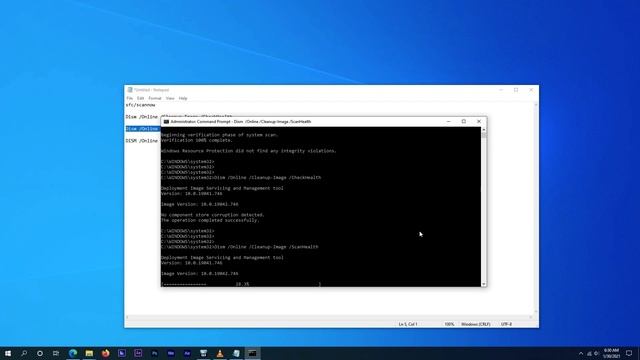Click Command Prompt scrollbar up arrow
This screenshot has width=640, height=360.
[x=484, y=129]
